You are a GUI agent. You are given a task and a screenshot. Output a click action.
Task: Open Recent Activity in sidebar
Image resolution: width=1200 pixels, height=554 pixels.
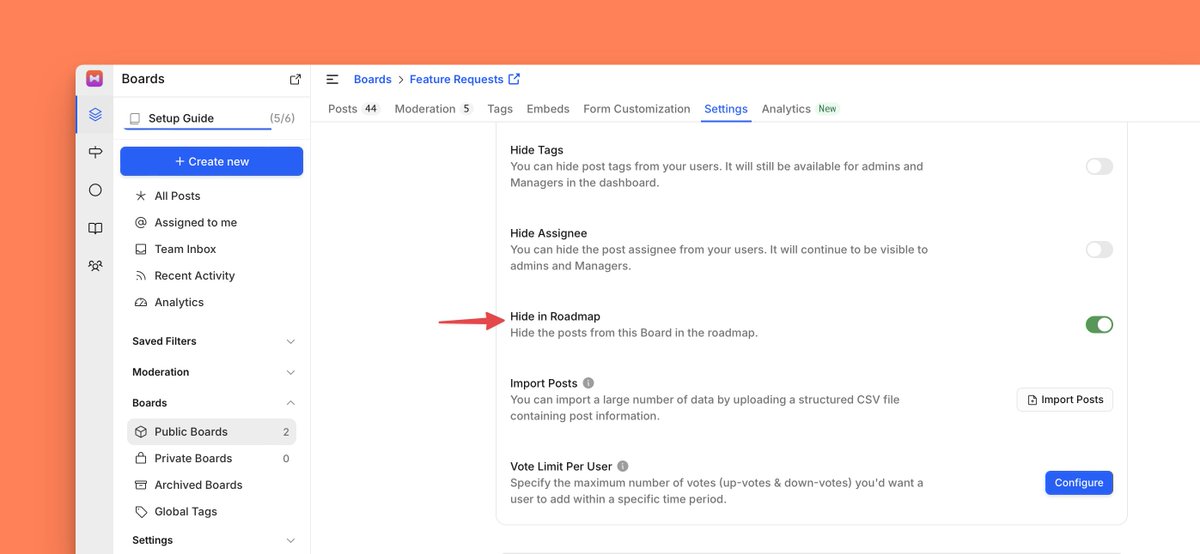click(212, 276)
